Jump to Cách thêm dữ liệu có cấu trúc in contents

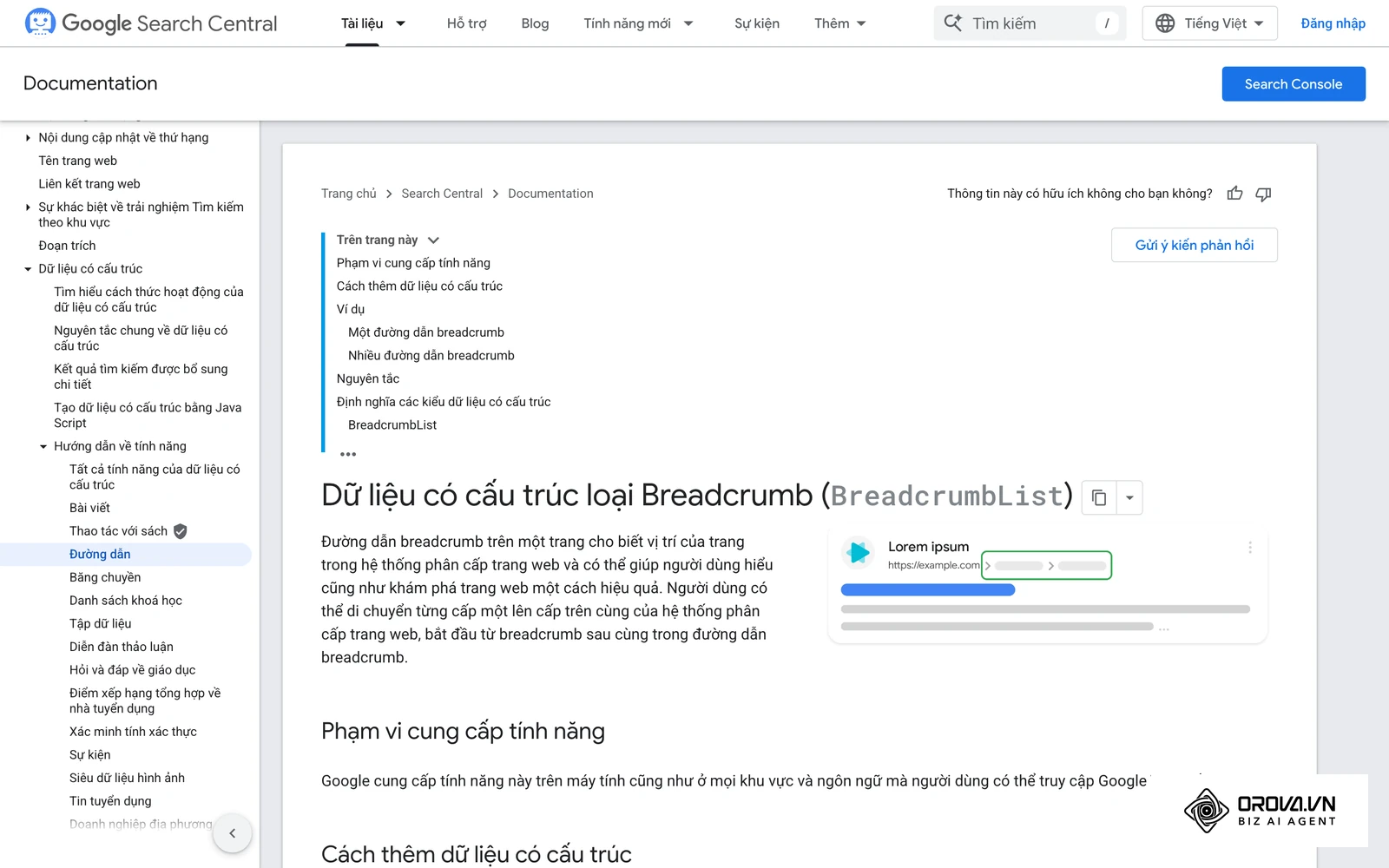point(419,286)
